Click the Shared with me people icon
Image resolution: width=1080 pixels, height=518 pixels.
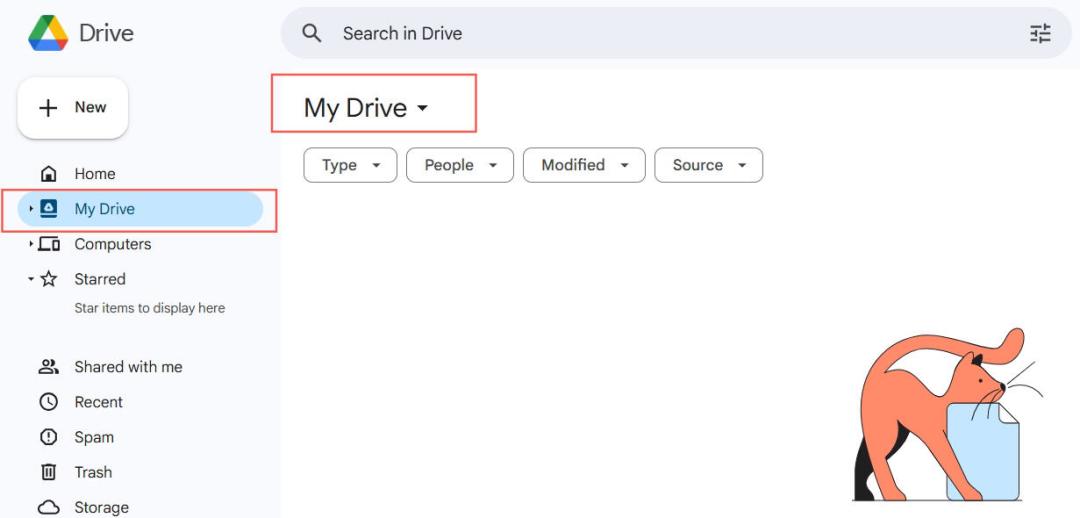coord(48,366)
